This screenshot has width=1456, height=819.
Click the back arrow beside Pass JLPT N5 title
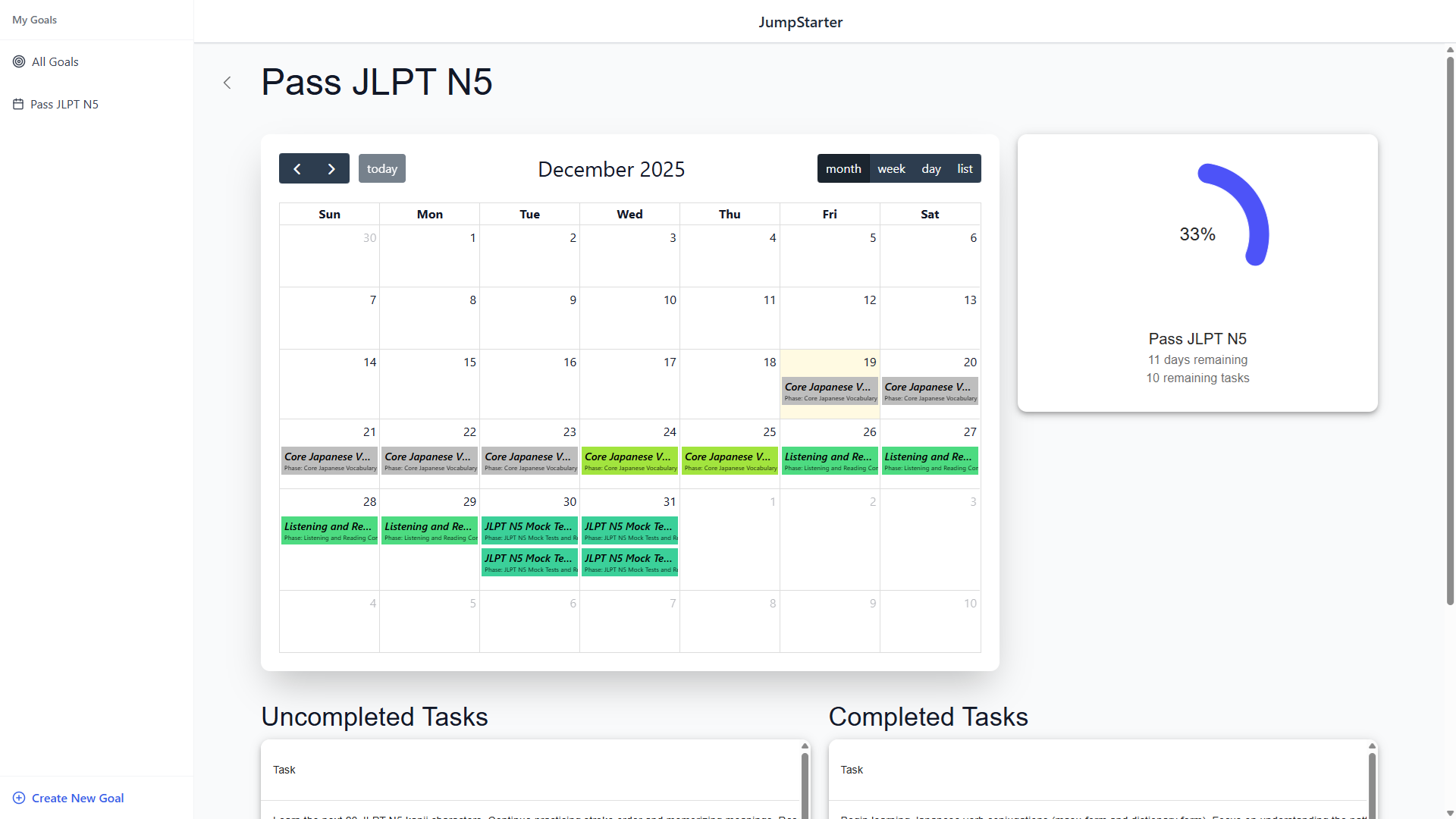pos(227,83)
